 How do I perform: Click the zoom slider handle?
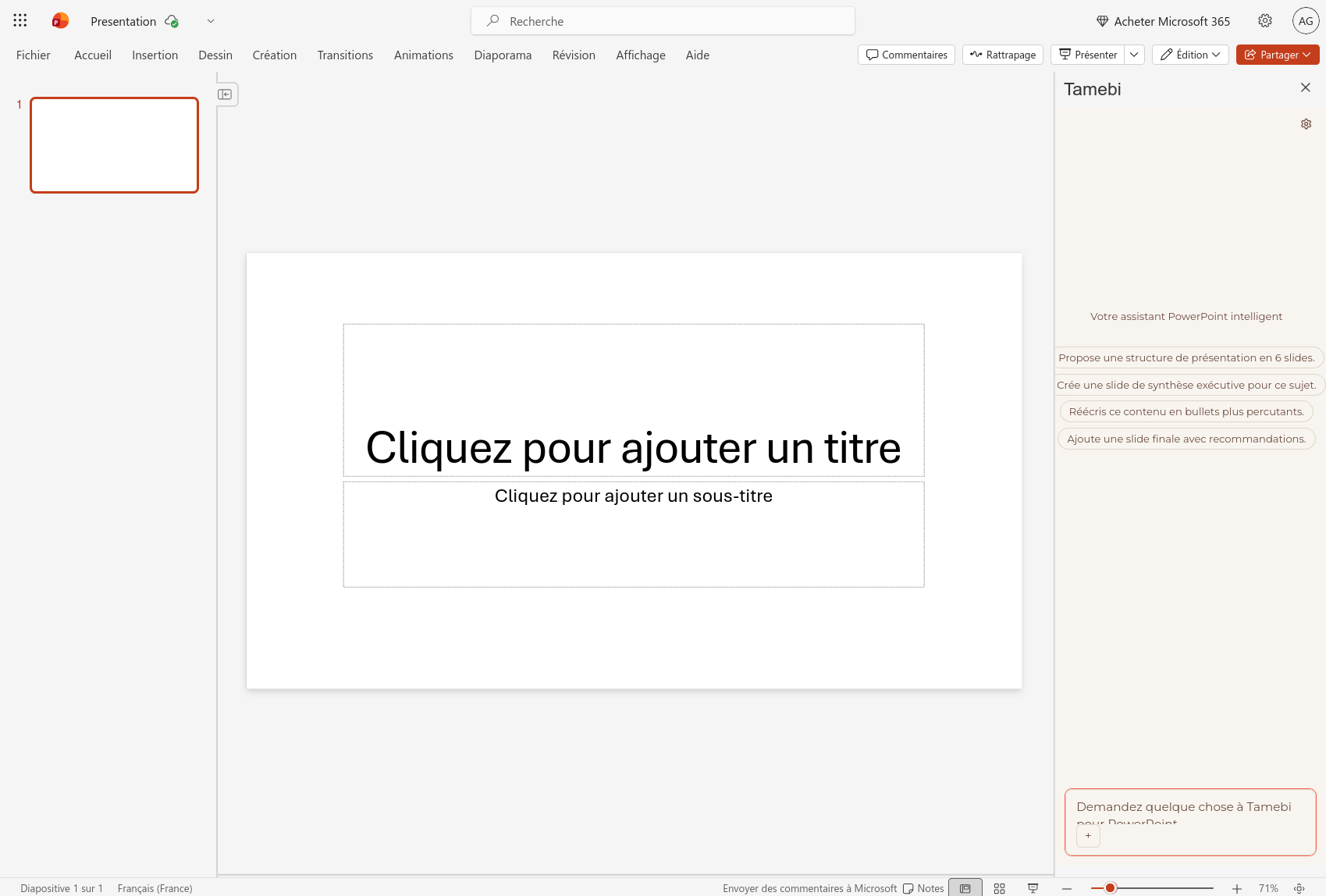click(1110, 888)
